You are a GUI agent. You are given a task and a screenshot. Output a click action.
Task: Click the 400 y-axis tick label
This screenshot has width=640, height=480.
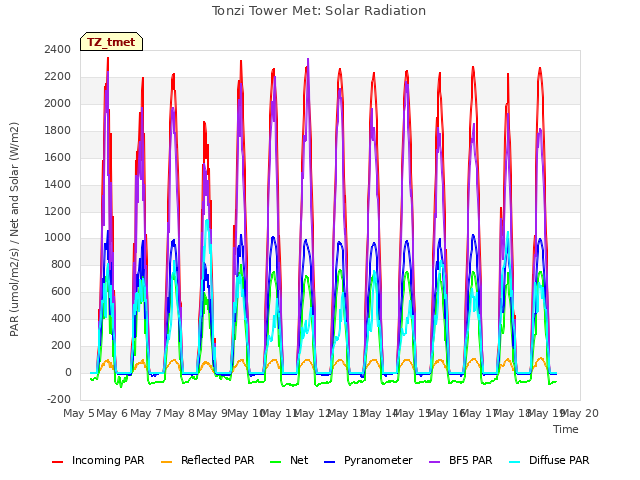point(61,318)
